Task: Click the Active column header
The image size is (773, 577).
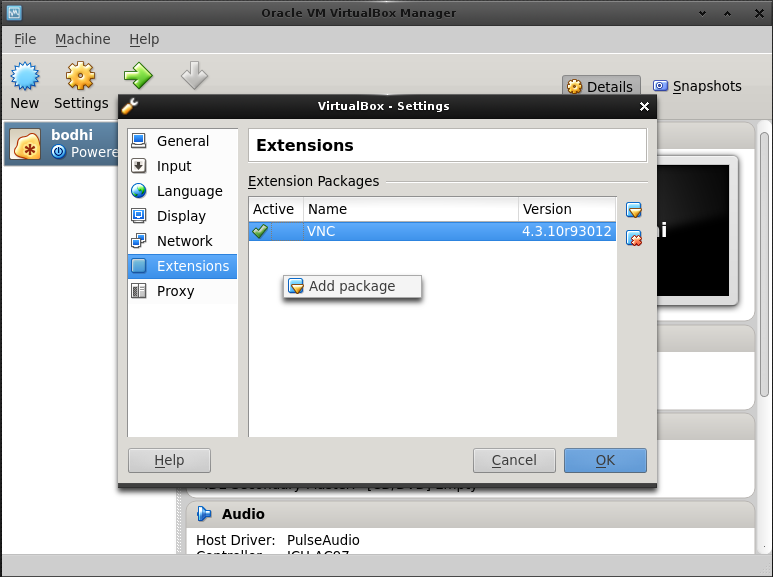Action: 276,209
